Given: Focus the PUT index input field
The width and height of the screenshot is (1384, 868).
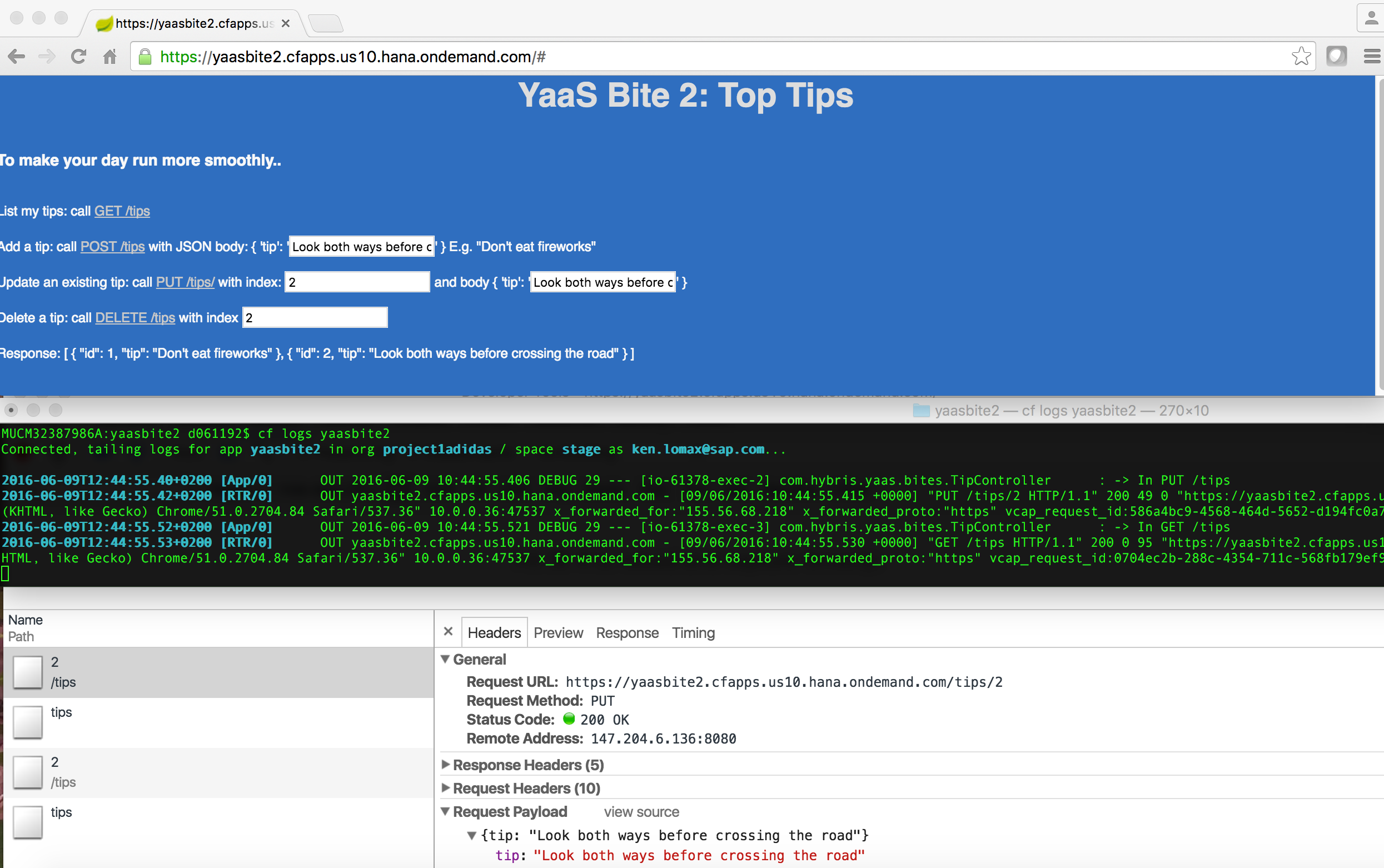Looking at the screenshot, I should pyautogui.click(x=357, y=282).
